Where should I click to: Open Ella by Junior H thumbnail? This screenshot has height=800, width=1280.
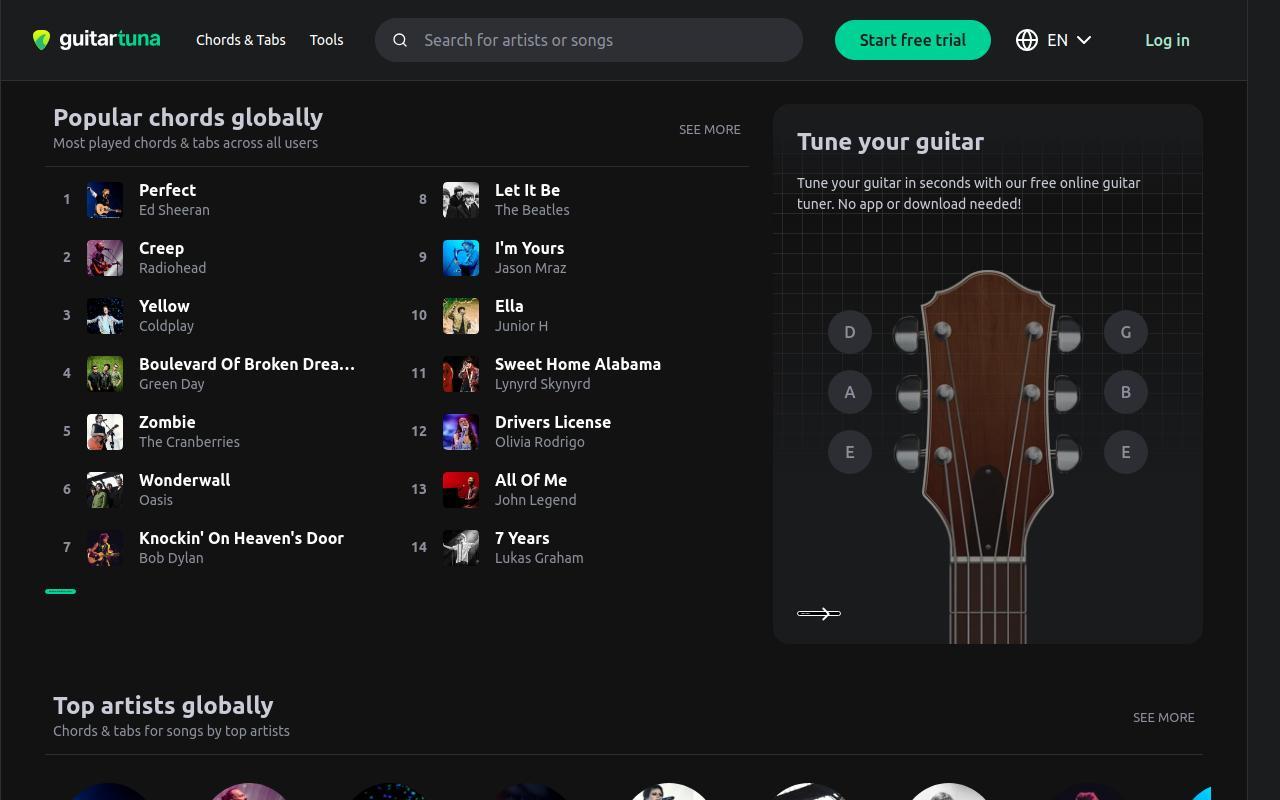click(461, 316)
